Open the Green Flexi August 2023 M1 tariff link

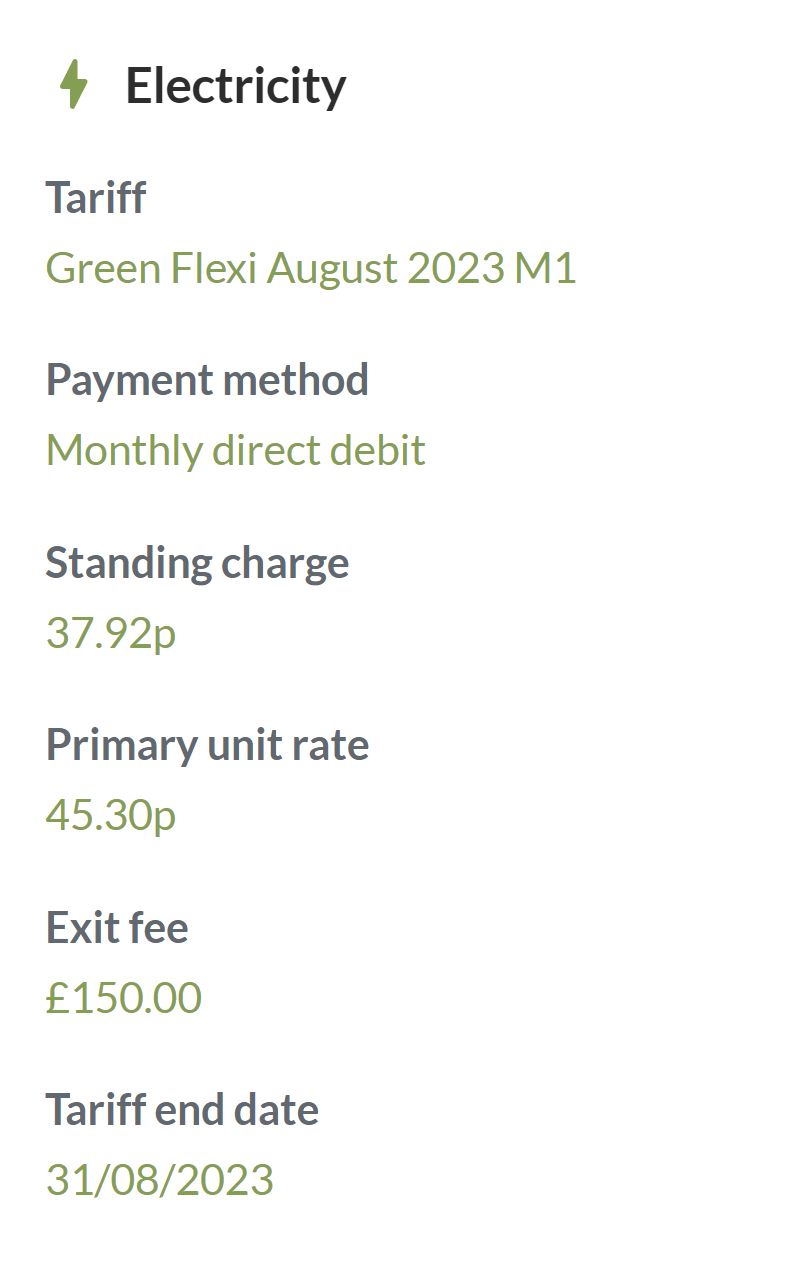311,268
